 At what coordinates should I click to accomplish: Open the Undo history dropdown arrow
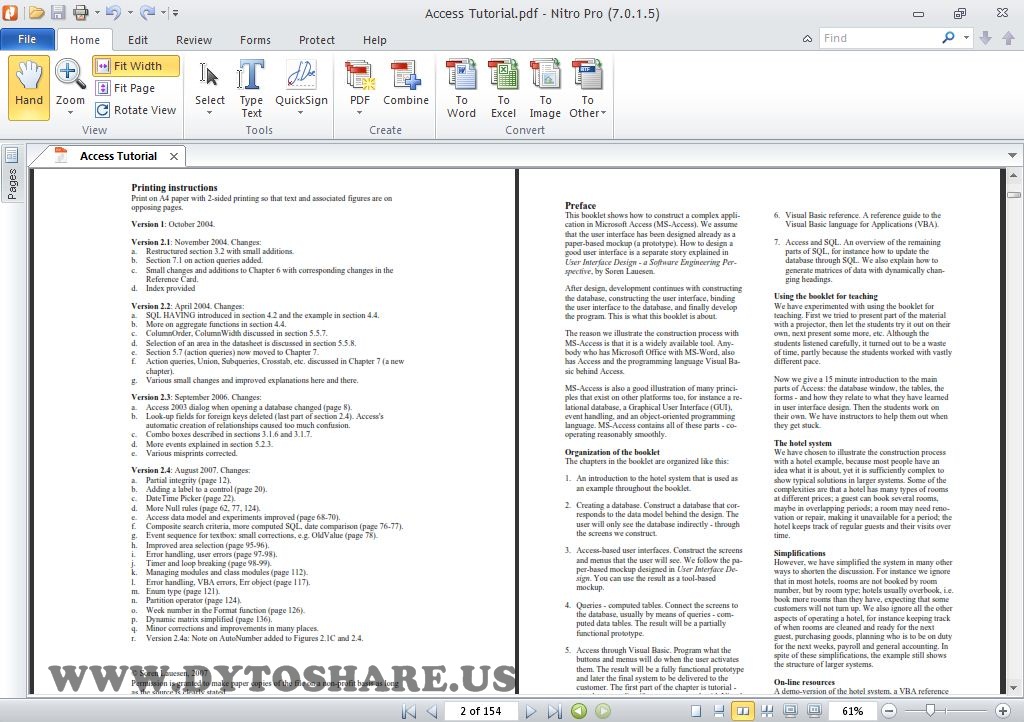[x=129, y=12]
